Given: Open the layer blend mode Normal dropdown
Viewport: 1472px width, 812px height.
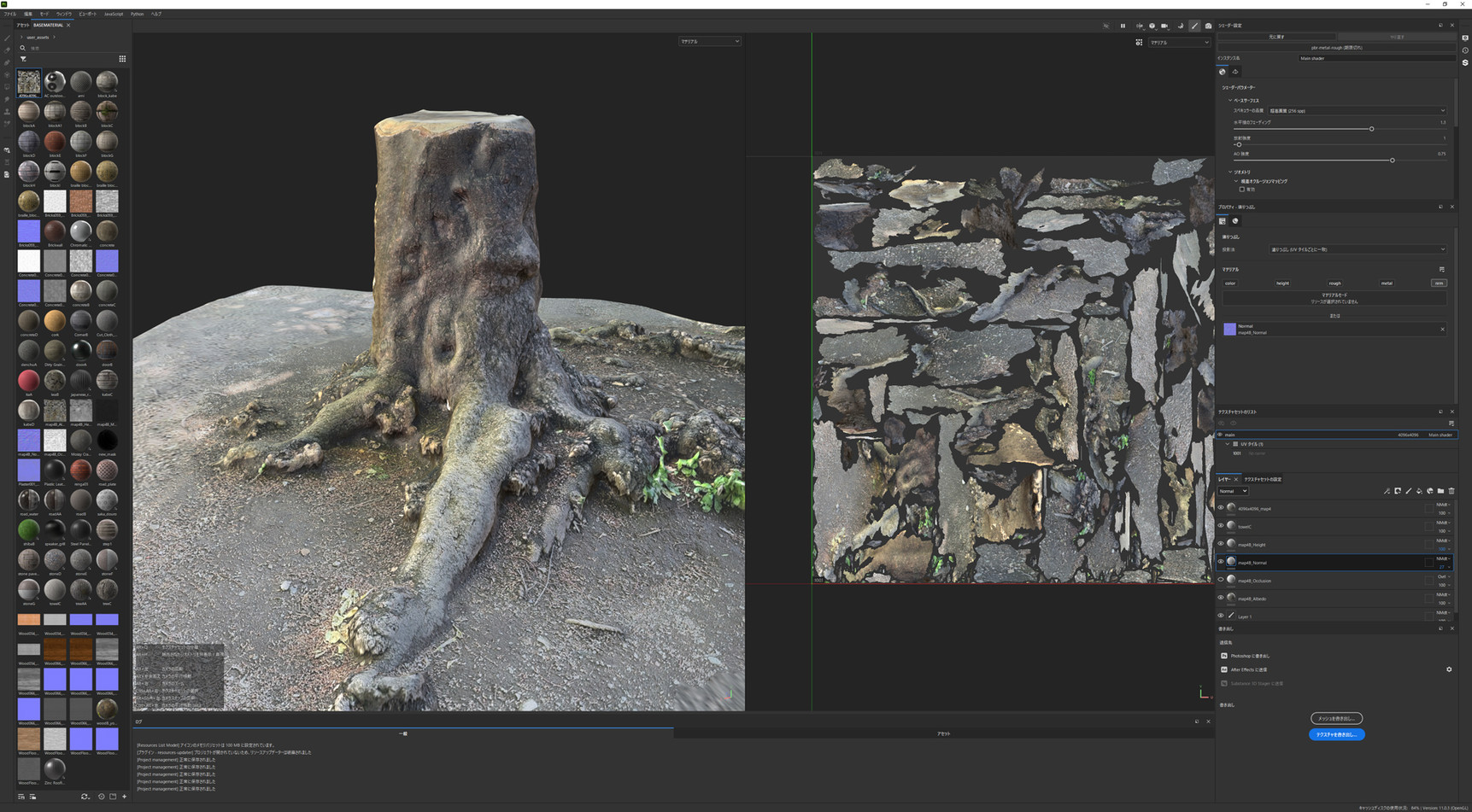Looking at the screenshot, I should (x=1233, y=491).
